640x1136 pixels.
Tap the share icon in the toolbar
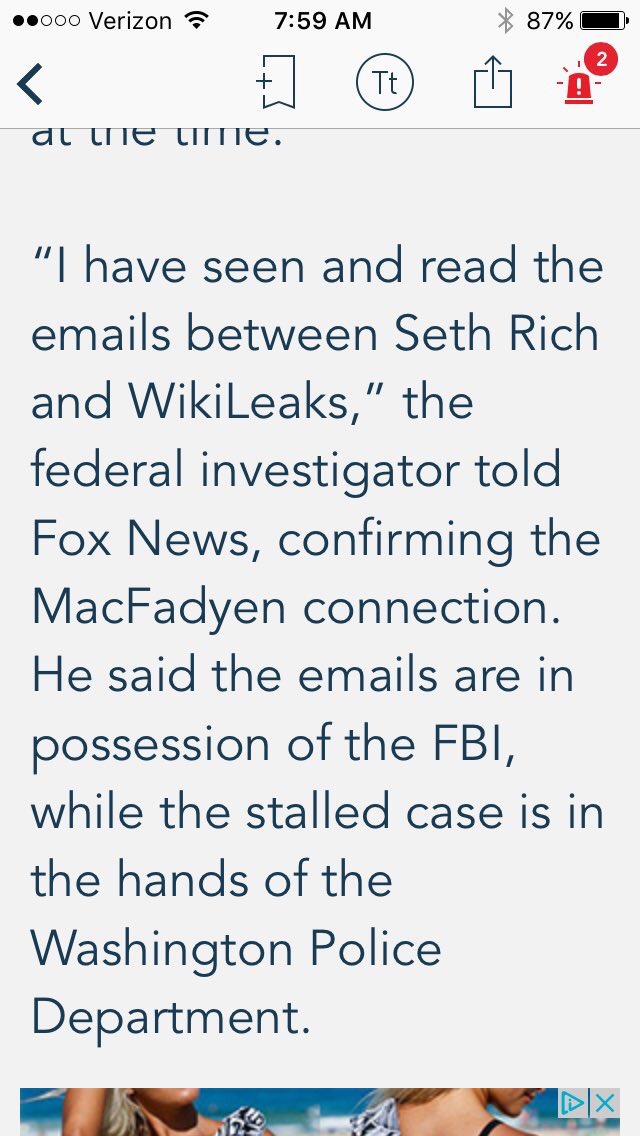(491, 82)
